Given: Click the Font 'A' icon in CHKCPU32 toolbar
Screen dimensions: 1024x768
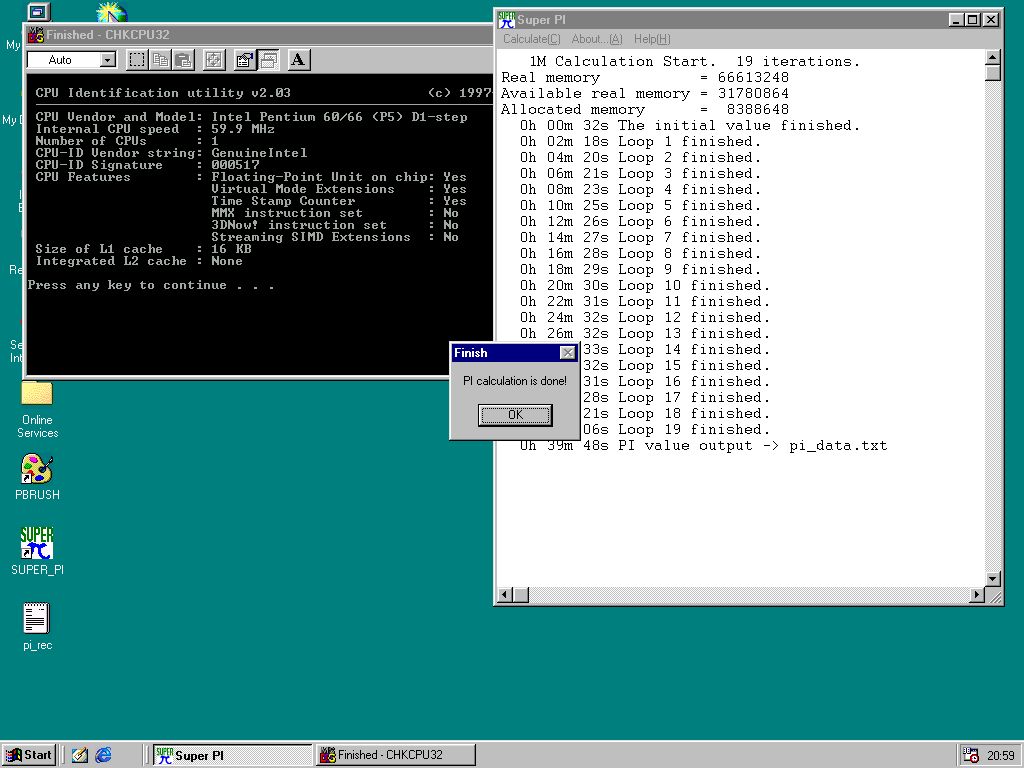Looking at the screenshot, I should (x=298, y=60).
